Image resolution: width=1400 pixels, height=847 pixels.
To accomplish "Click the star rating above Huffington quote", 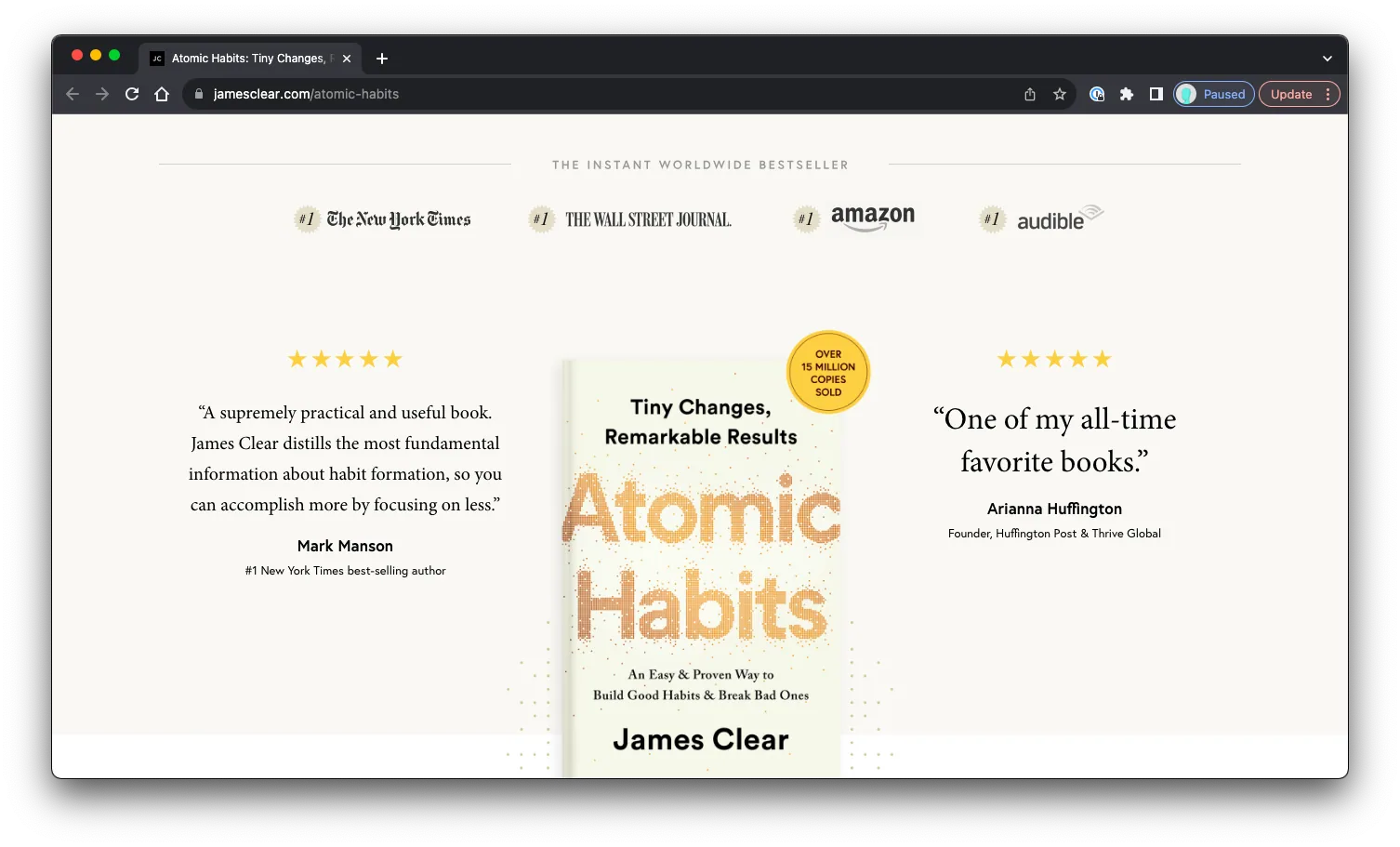I will (1054, 359).
